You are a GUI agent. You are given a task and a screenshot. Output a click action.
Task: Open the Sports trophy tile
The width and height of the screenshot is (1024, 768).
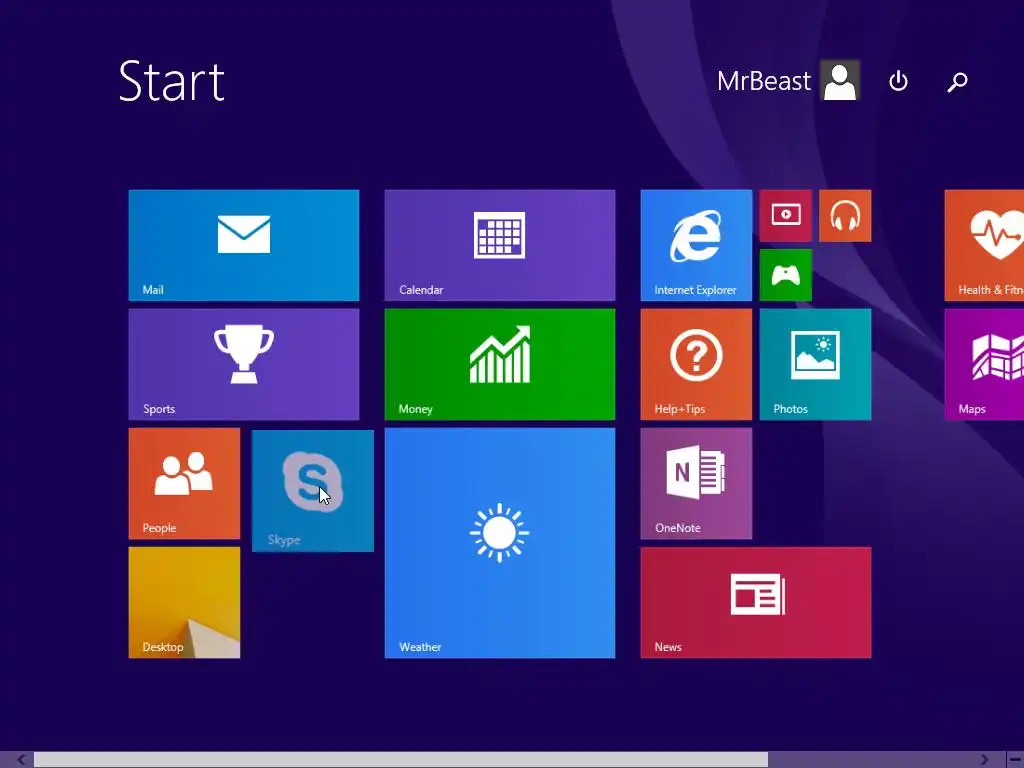[x=244, y=364]
